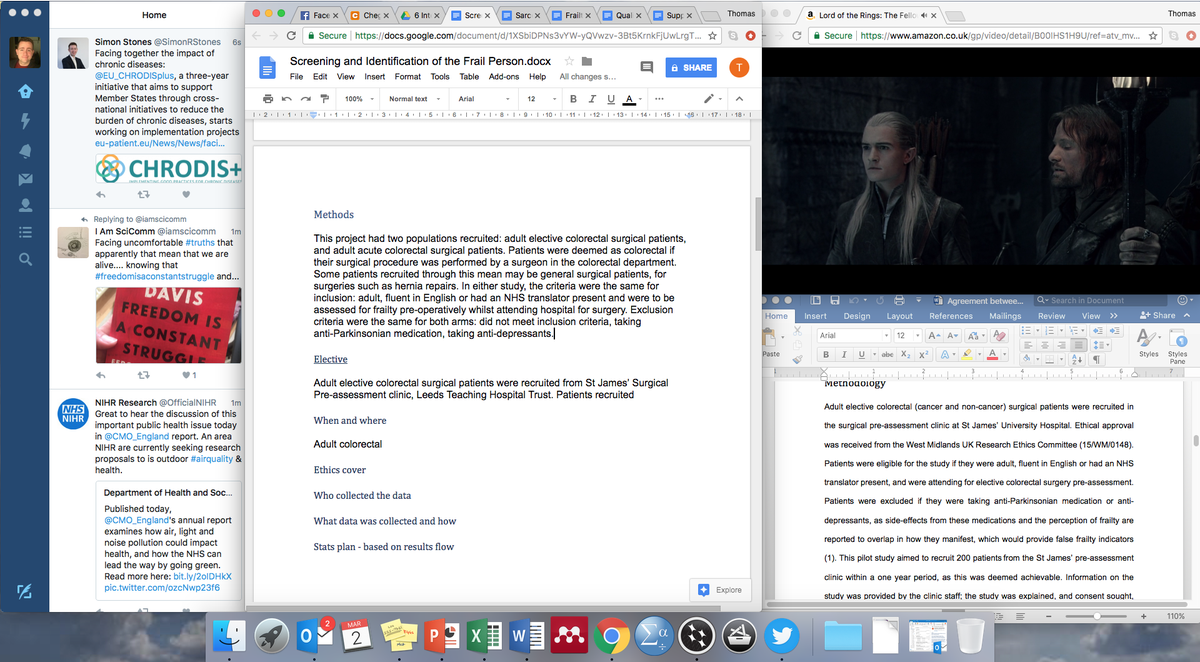Switch to the Word References ribbon tab
Image resolution: width=1200 pixels, height=662 pixels.
pos(951,316)
